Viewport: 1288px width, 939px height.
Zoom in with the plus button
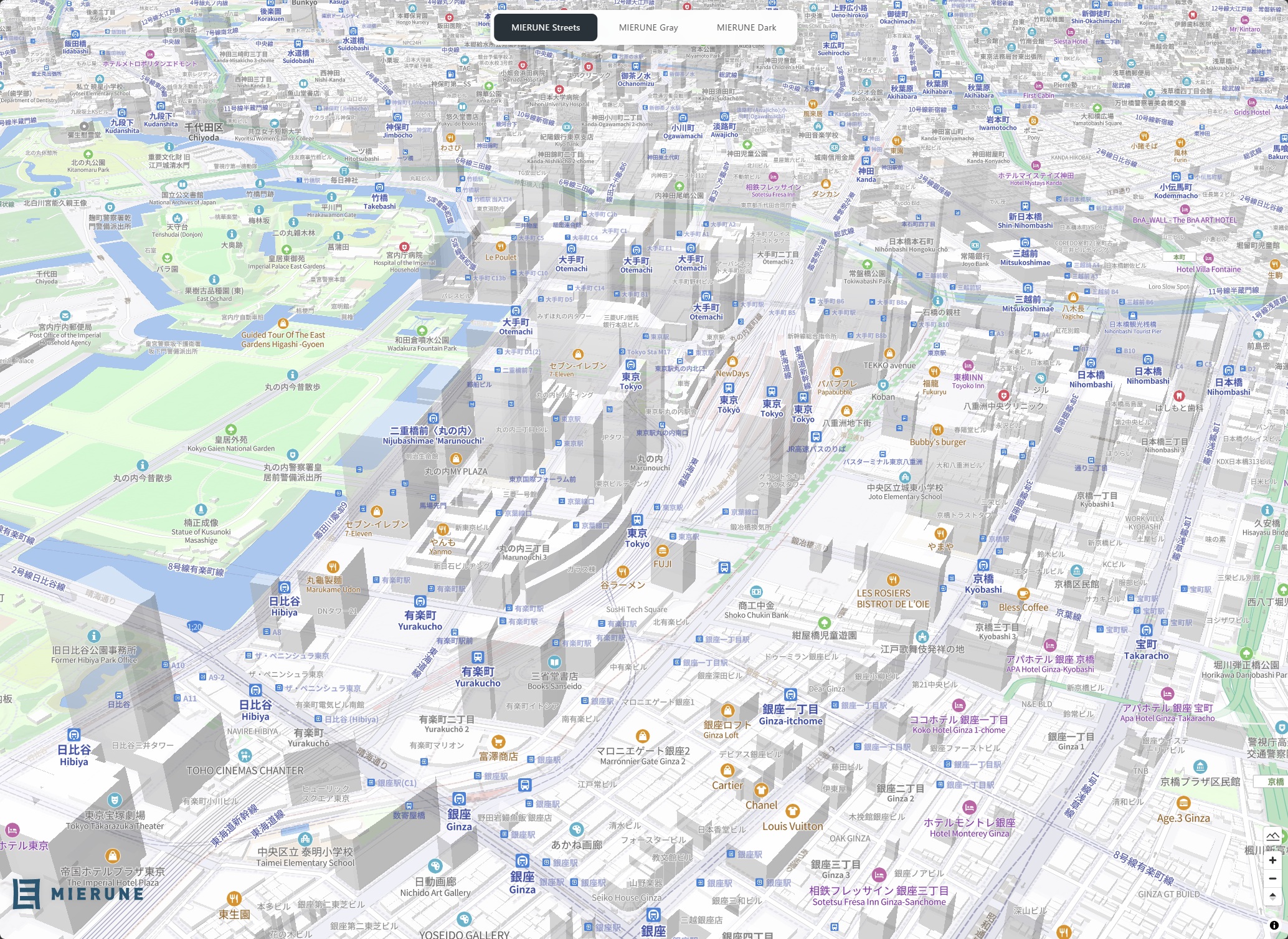(x=1272, y=860)
